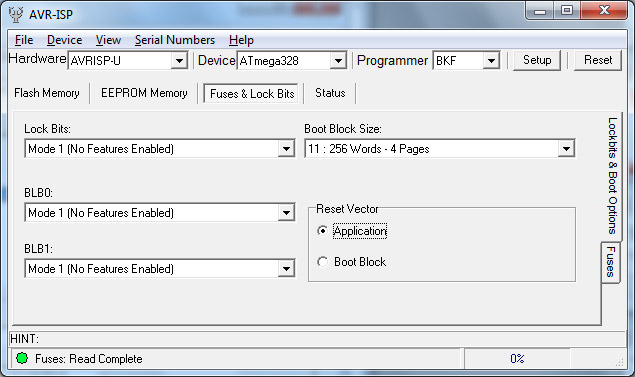Click the AVR-ISP app icon in title bar

16,15
